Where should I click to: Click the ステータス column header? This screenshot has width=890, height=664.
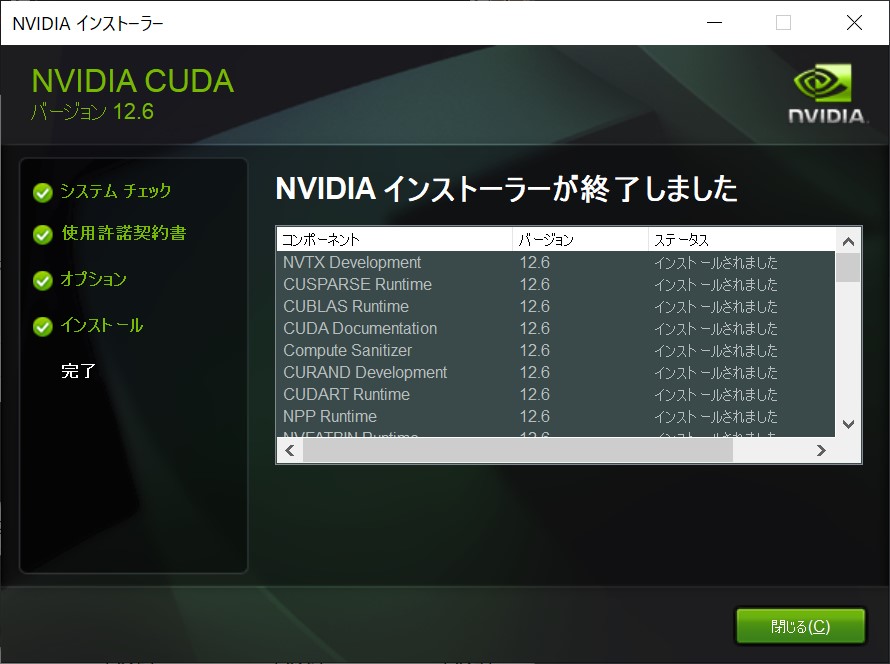click(742, 239)
